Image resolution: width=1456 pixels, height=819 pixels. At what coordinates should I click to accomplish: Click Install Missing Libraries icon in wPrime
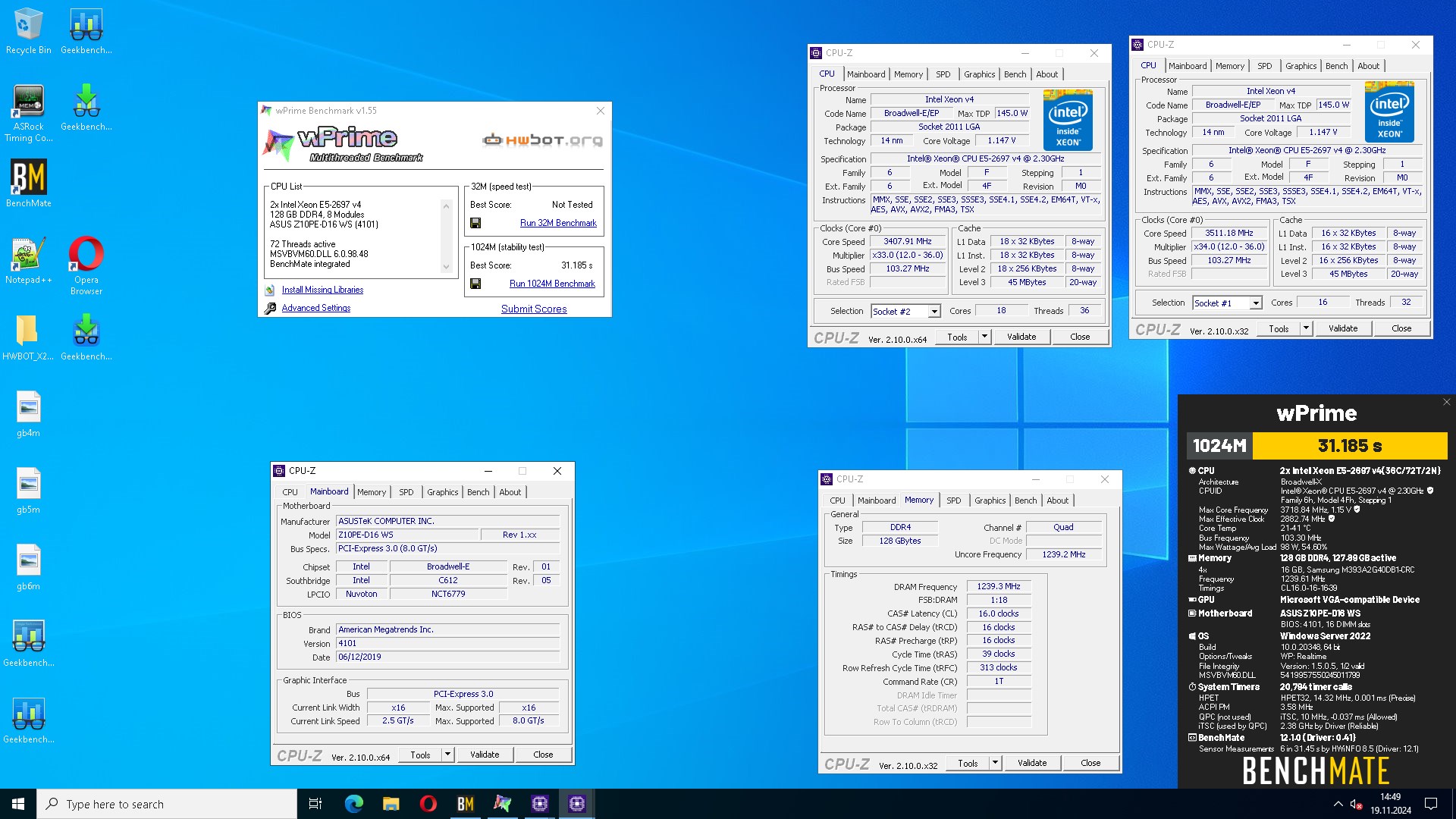[x=270, y=290]
